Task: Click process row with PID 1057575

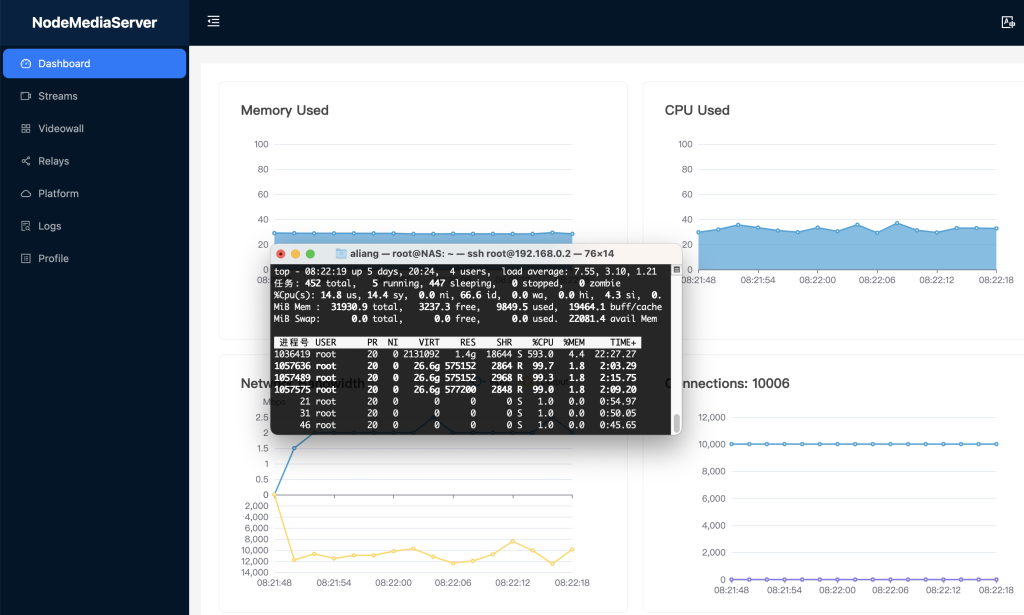Action: (x=455, y=389)
